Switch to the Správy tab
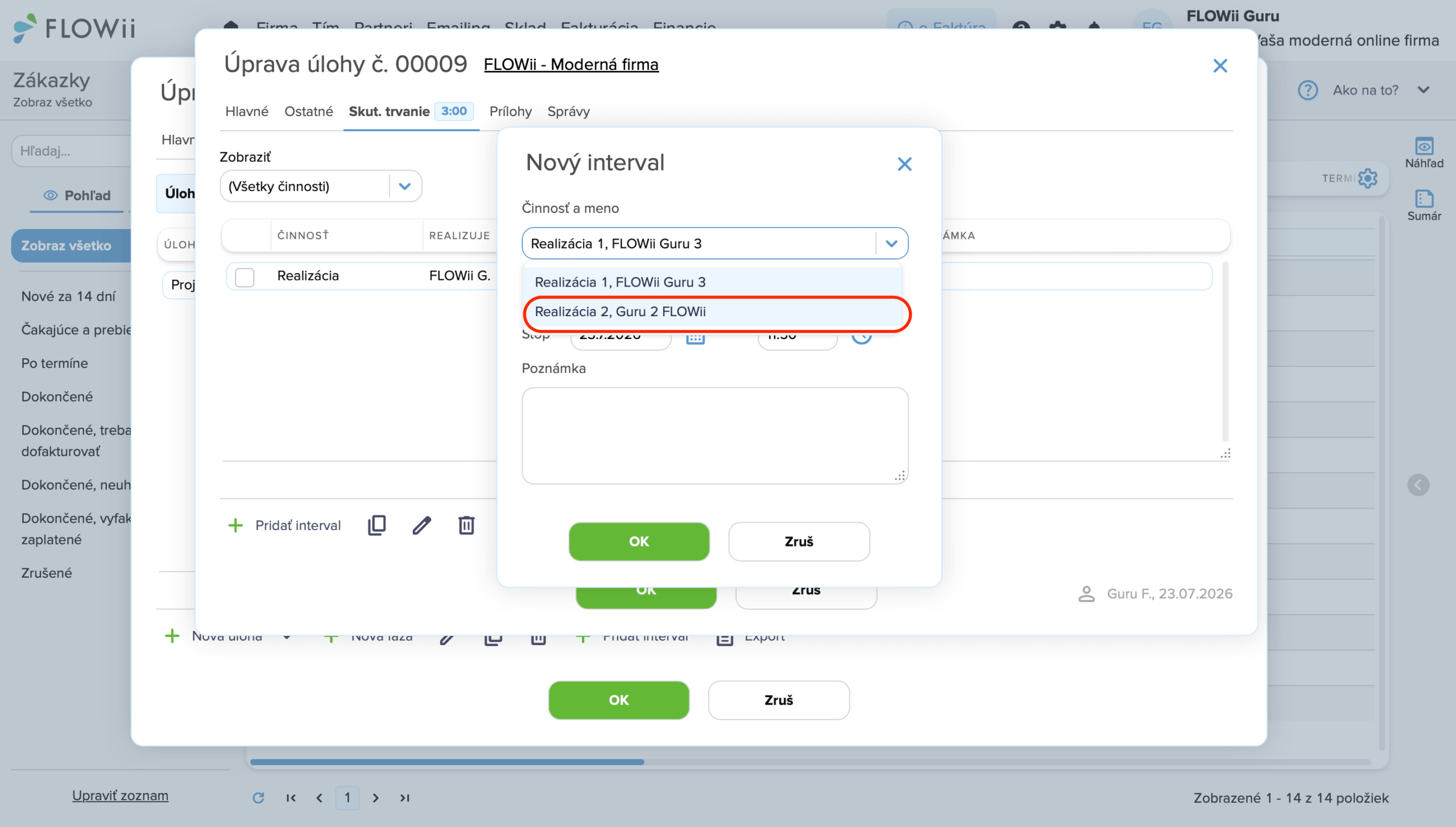1456x827 pixels. click(x=568, y=111)
